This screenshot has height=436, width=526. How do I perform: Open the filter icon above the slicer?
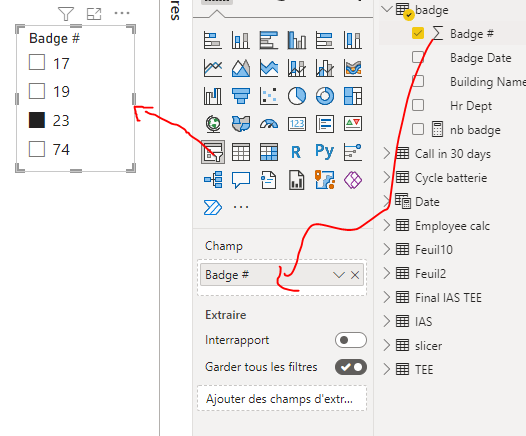(x=66, y=14)
